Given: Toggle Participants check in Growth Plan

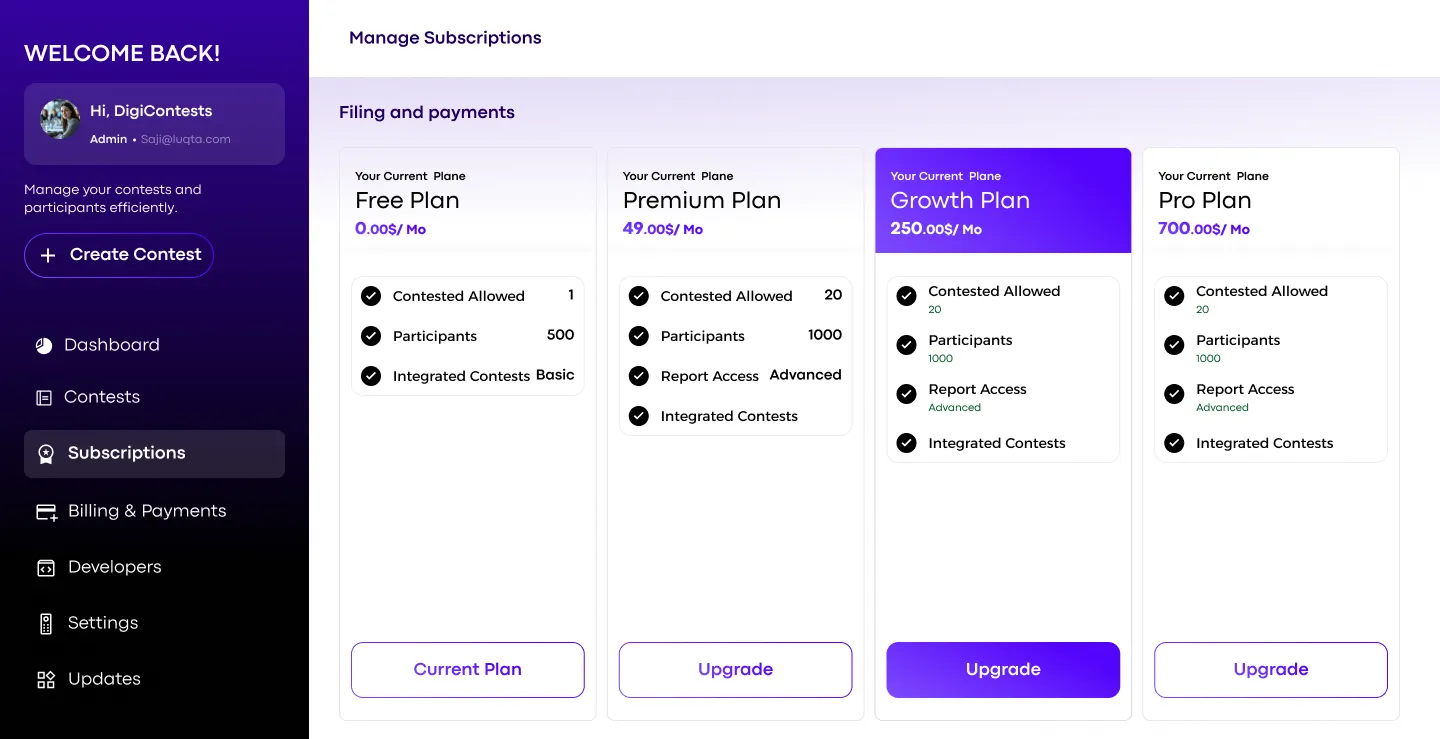Looking at the screenshot, I should [907, 345].
